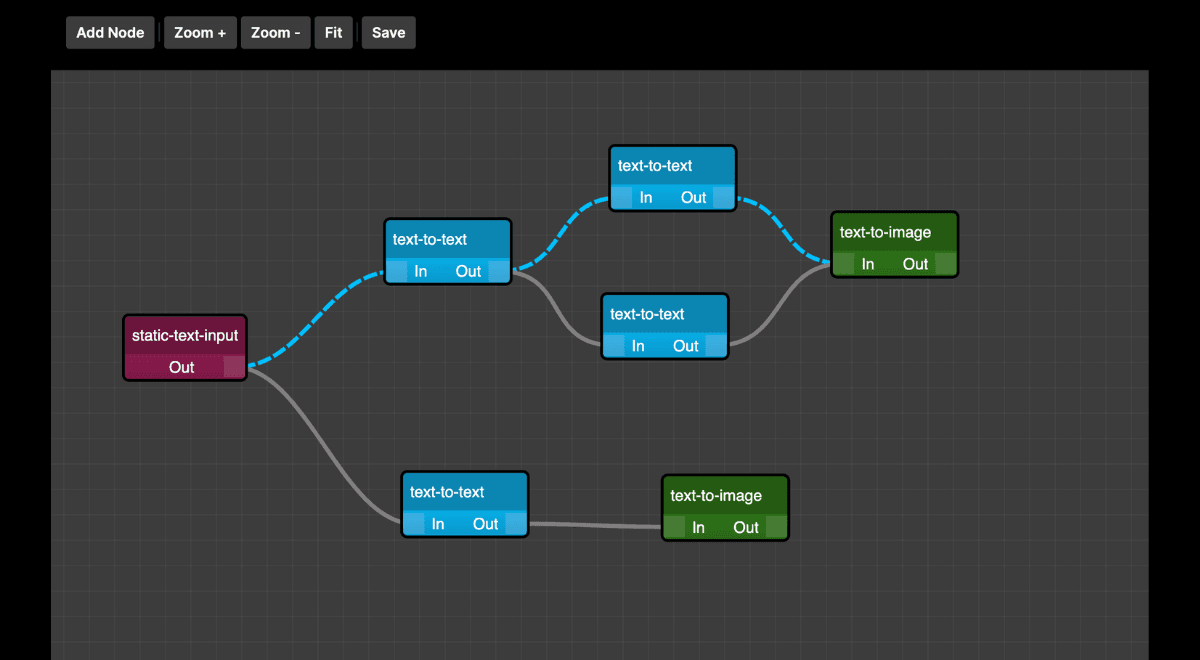The width and height of the screenshot is (1200, 660).
Task: Click the Out port of bottommost text-to-text node
Action: 514,524
